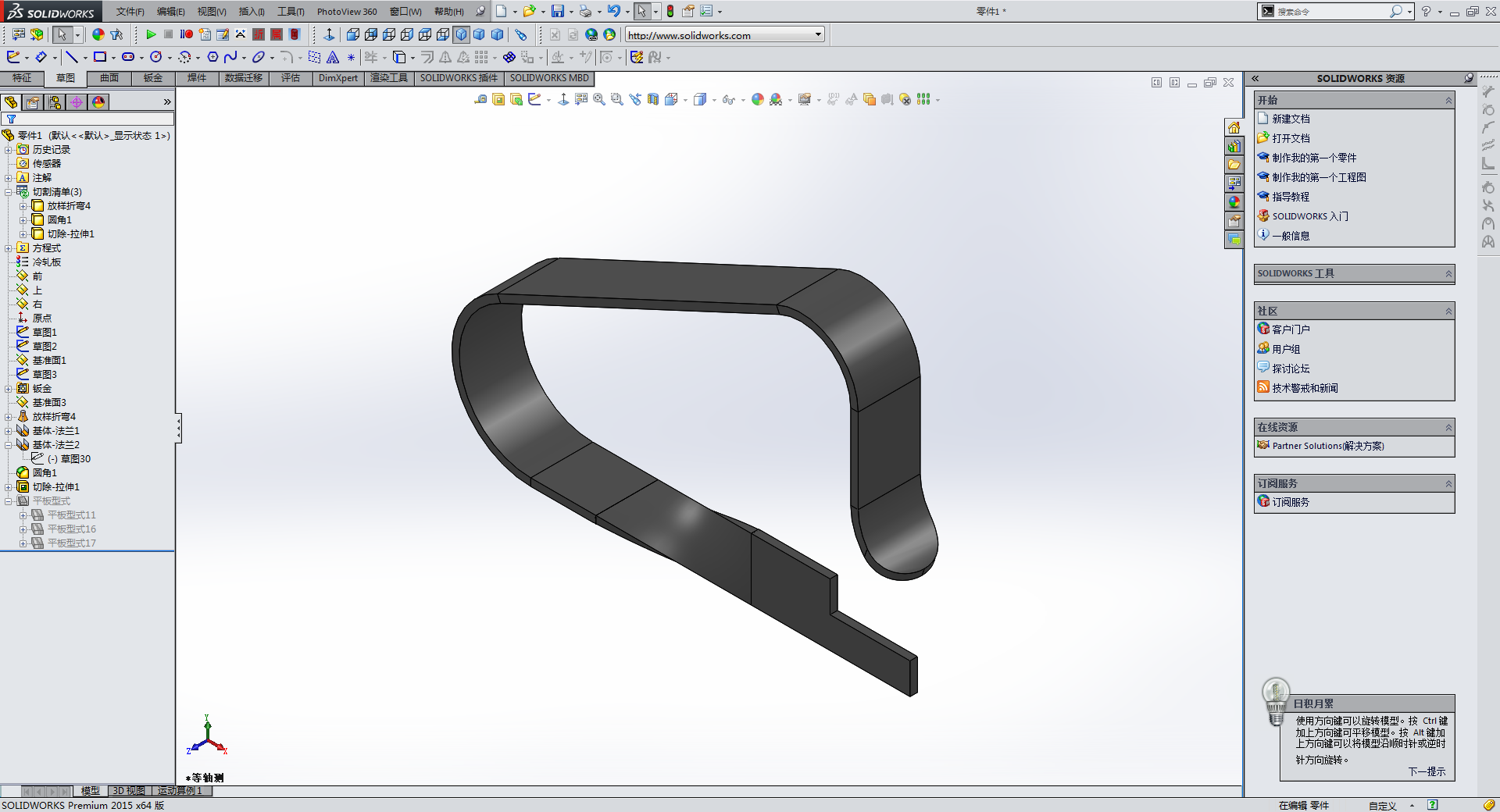Screen dimensions: 1500x812
Task: Select the Line sketch tool
Action: click(71, 57)
